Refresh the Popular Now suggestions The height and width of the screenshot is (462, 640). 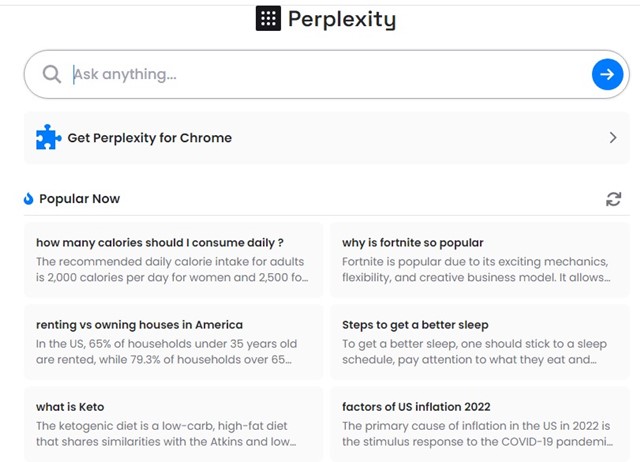coord(613,199)
